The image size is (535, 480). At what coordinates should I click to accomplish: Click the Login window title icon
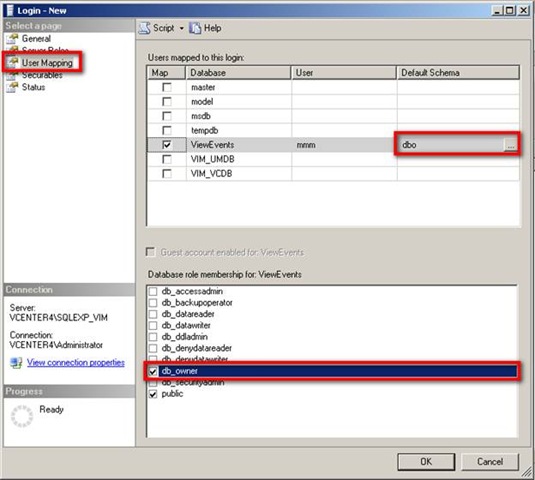pyautogui.click(x=10, y=10)
